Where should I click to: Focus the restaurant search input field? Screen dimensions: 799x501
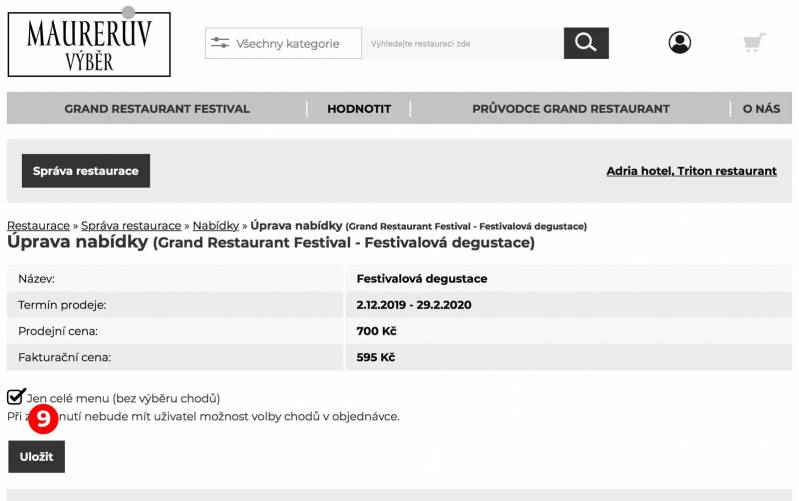coord(464,44)
